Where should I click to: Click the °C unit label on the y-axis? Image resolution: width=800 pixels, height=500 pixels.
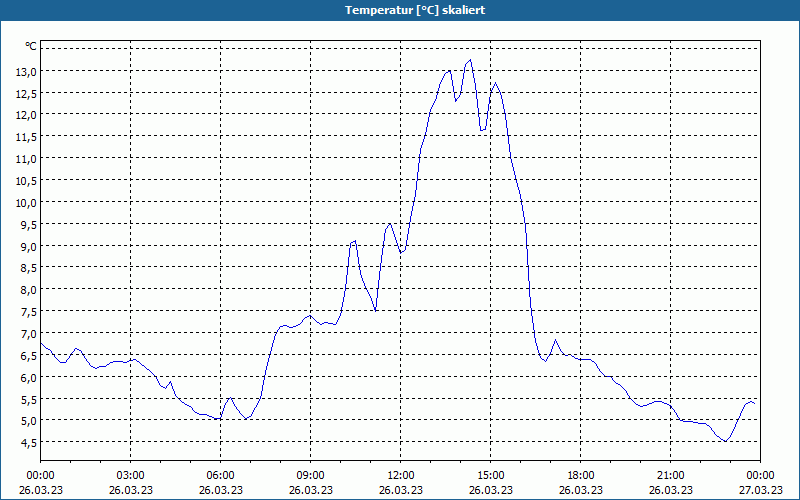[31, 46]
